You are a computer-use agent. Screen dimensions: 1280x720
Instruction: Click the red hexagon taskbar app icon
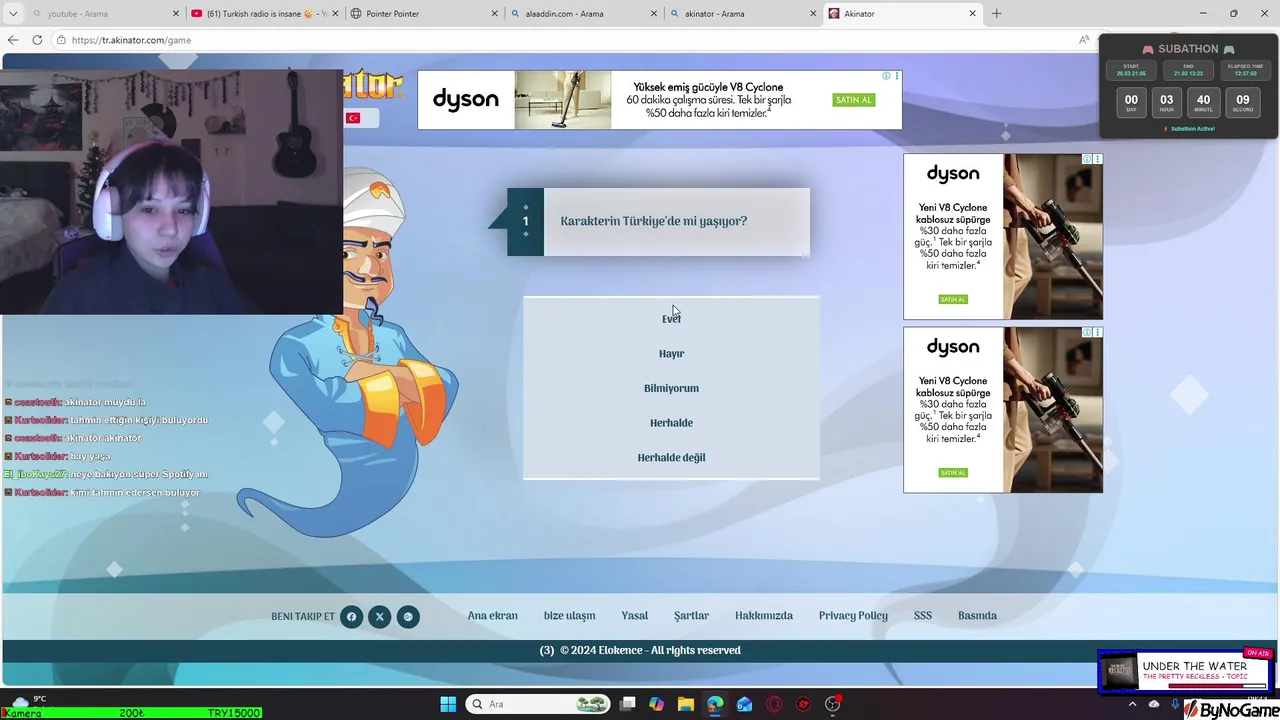coord(803,704)
